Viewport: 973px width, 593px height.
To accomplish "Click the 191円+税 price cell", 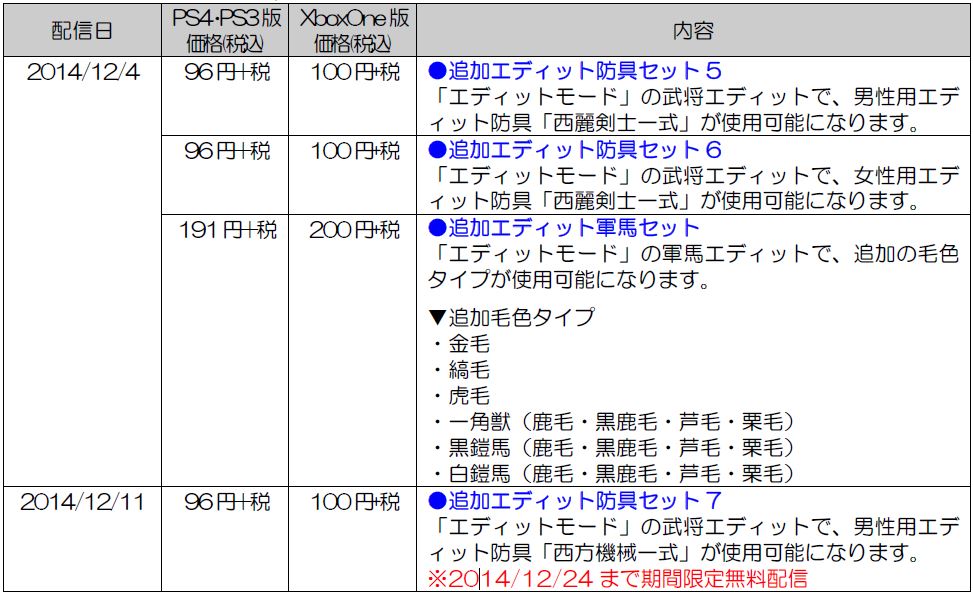I will tap(226, 230).
